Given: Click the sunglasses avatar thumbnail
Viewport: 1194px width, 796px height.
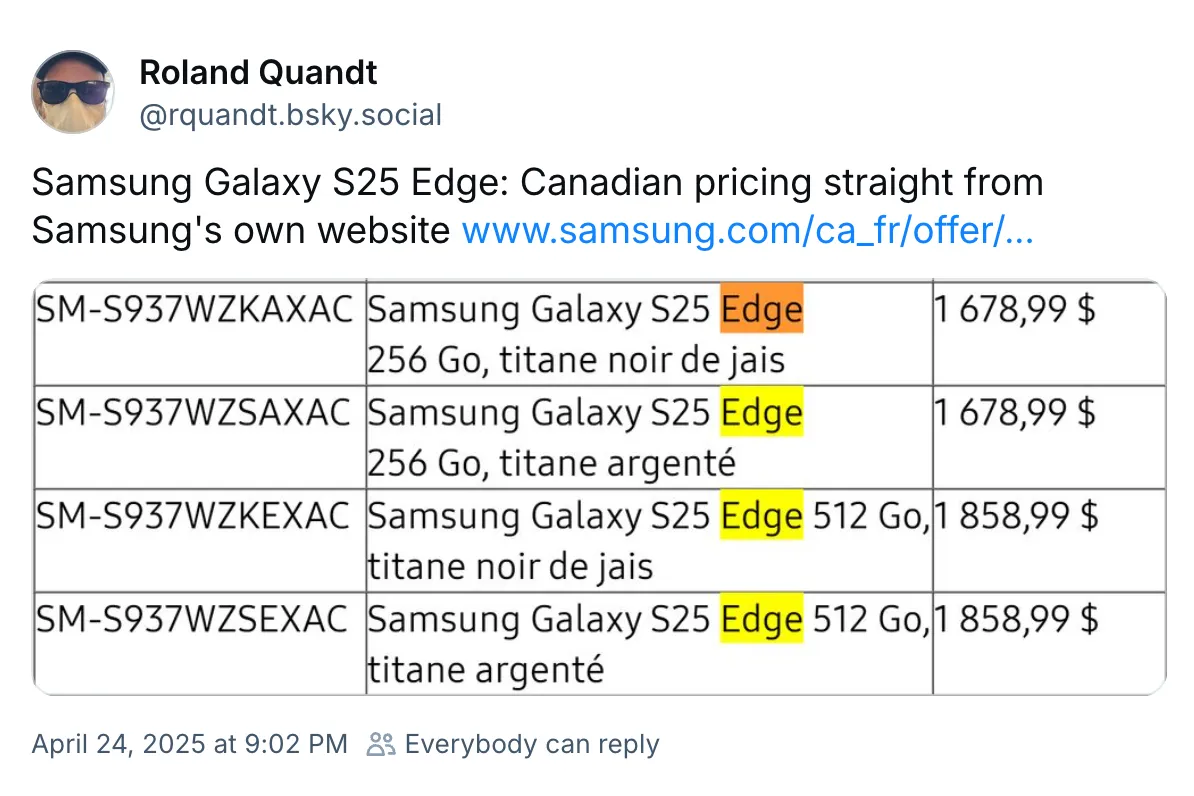Looking at the screenshot, I should [x=72, y=90].
